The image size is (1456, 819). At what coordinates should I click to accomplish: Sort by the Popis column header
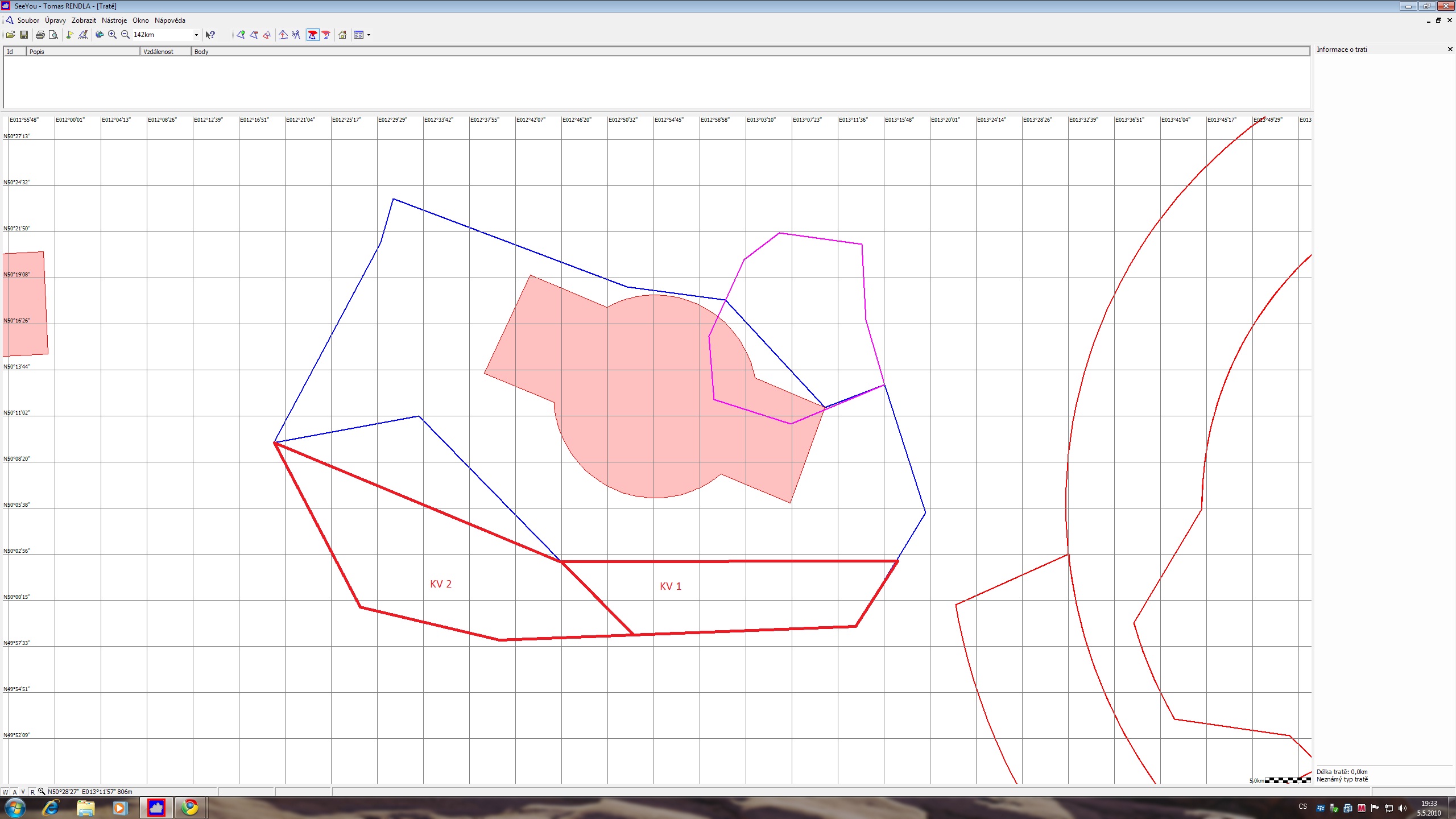(x=83, y=51)
